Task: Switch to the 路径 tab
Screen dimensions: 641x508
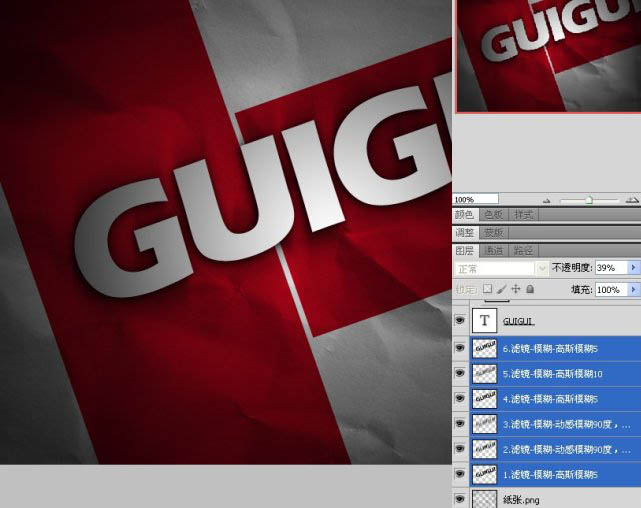Action: coord(523,251)
